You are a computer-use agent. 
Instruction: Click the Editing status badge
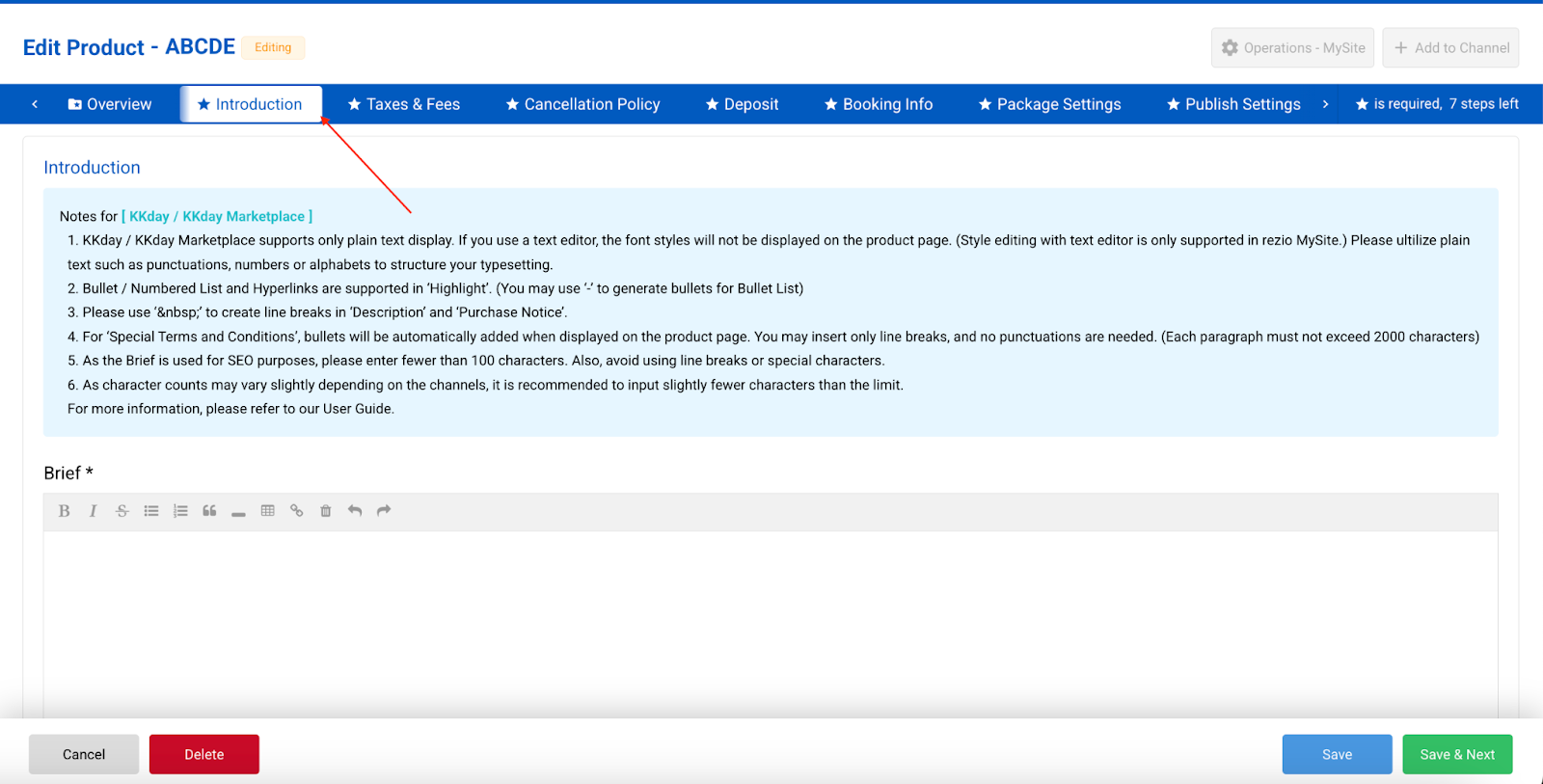pyautogui.click(x=273, y=47)
